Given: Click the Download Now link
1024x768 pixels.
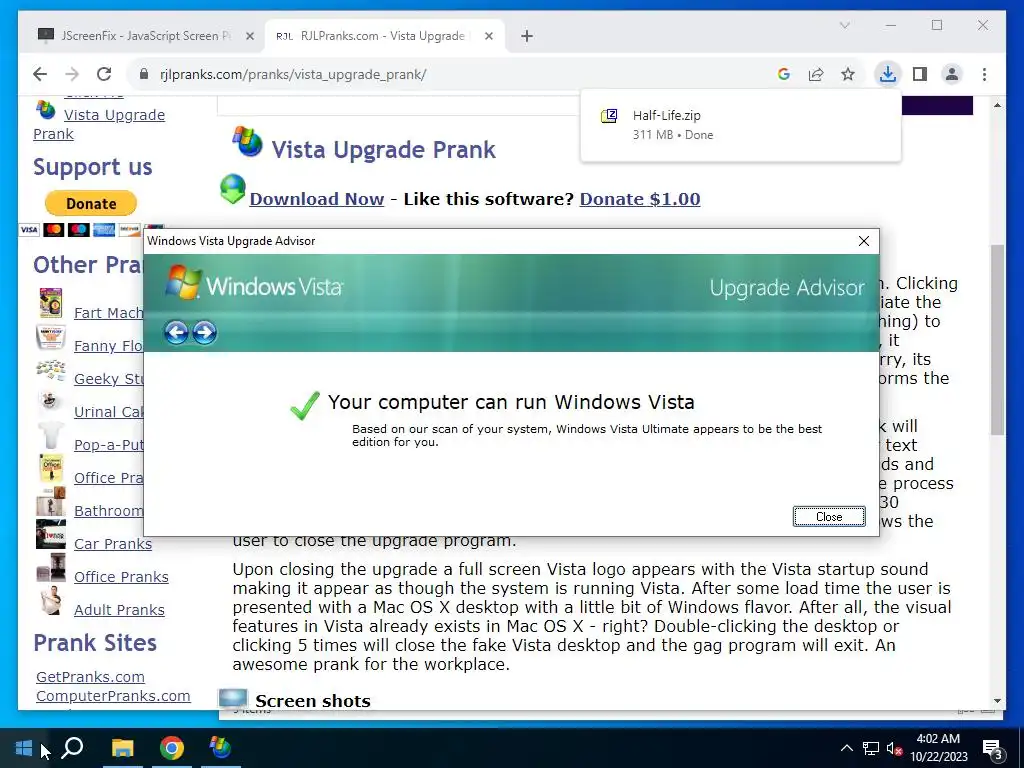Looking at the screenshot, I should click(317, 199).
